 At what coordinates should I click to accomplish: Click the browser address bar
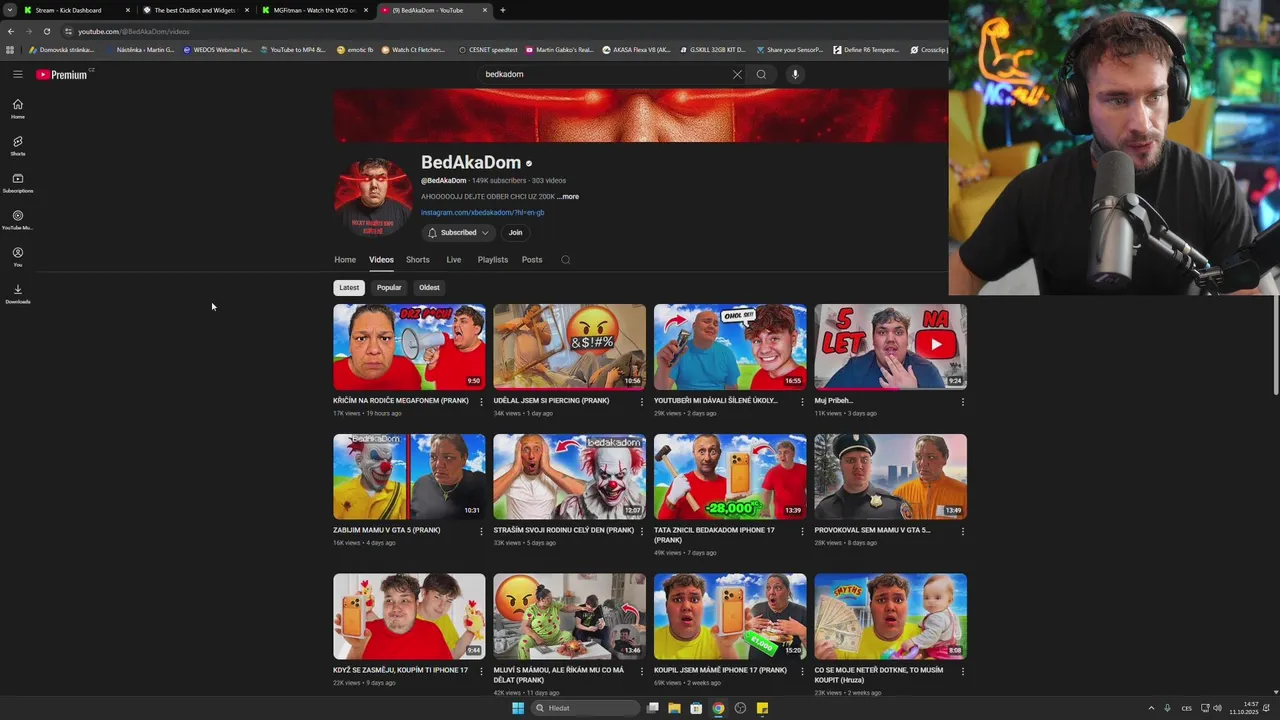[x=500, y=31]
